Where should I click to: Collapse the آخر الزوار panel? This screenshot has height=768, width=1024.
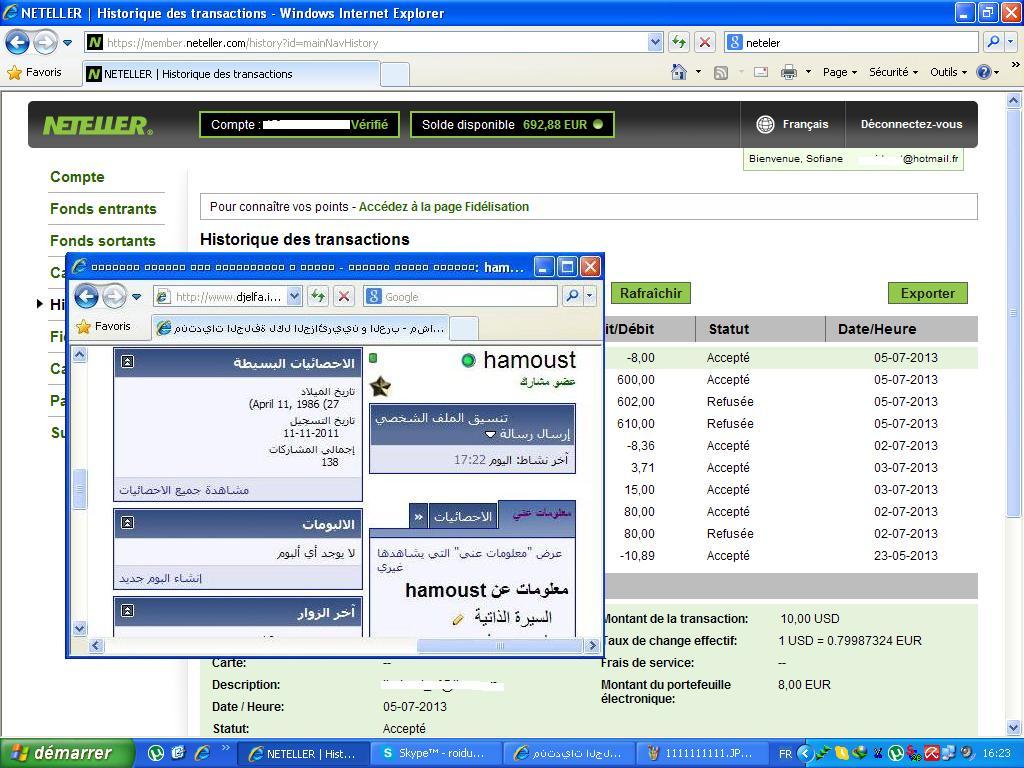pyautogui.click(x=127, y=611)
